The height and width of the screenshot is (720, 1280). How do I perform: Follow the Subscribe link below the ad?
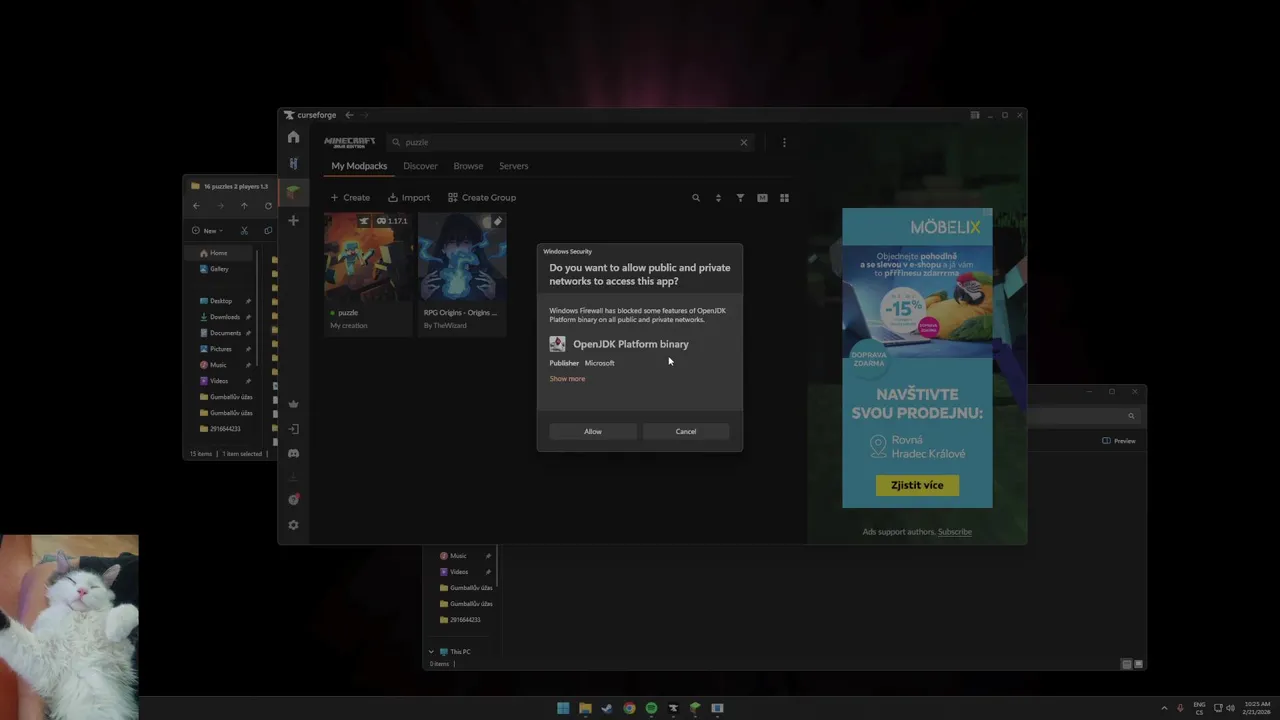[954, 532]
